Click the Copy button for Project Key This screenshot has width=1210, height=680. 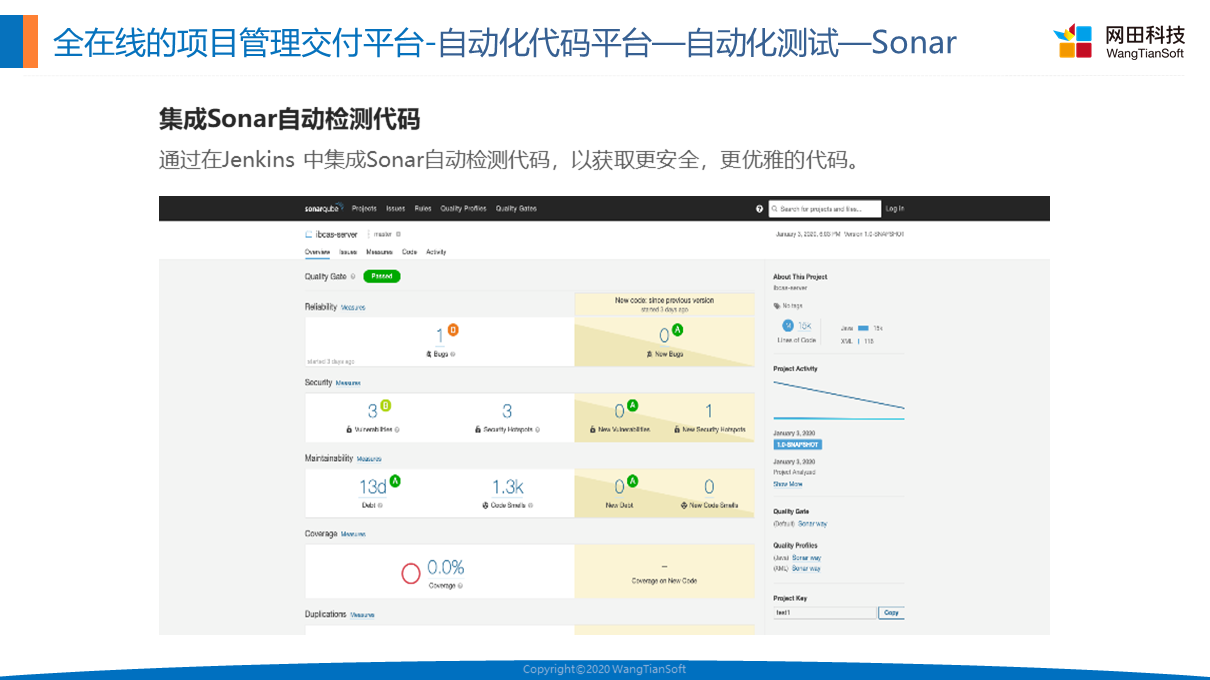[891, 613]
